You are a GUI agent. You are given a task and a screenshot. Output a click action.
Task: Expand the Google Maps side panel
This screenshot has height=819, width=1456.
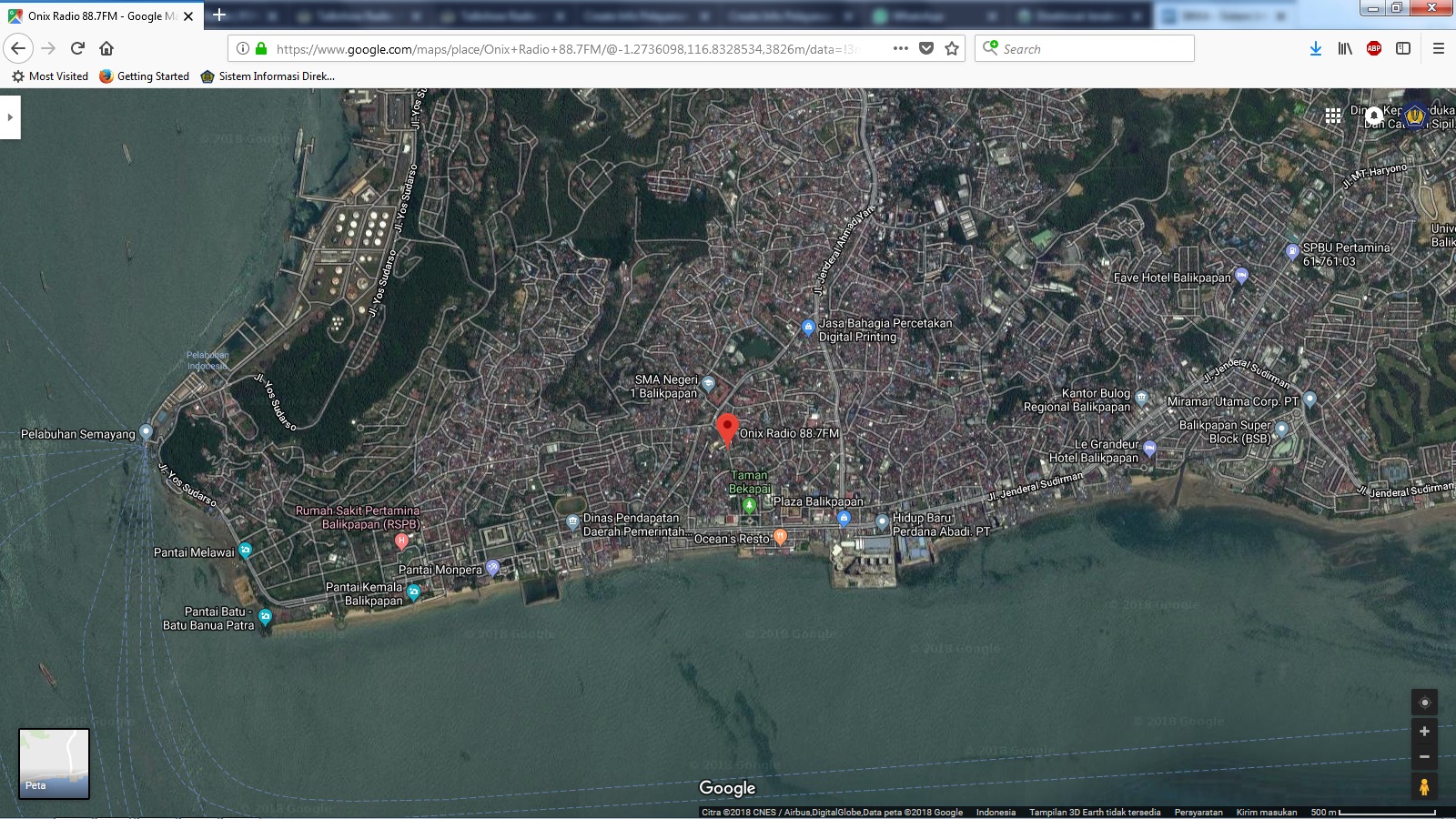[10, 117]
